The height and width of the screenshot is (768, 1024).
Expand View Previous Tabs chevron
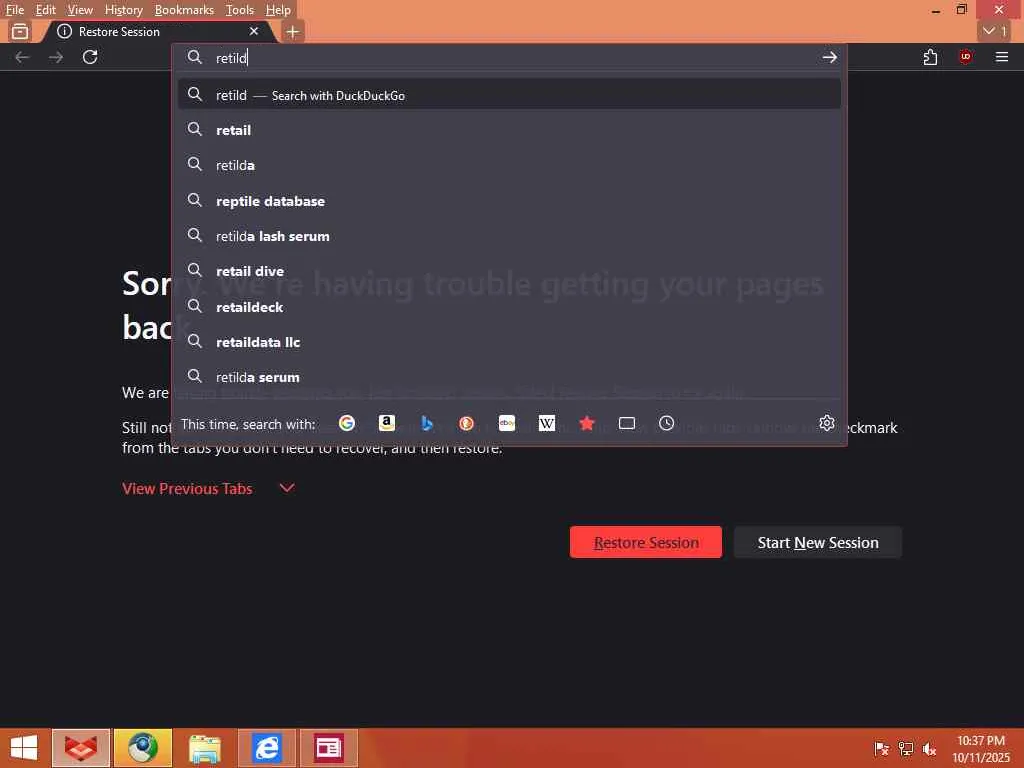click(287, 488)
